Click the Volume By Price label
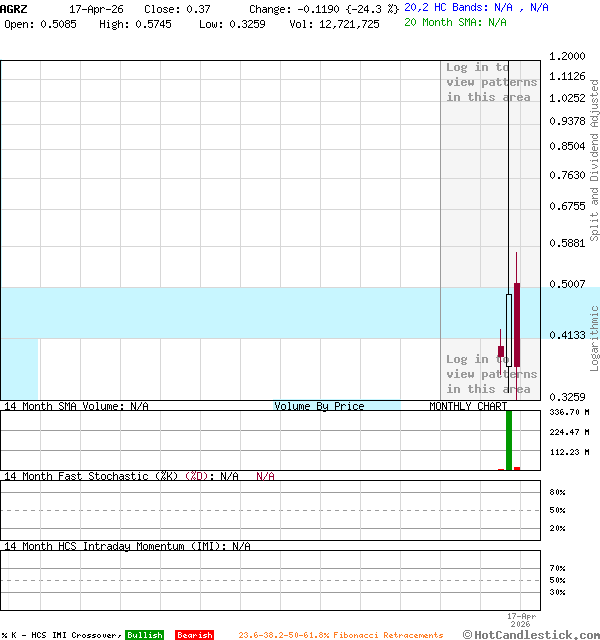This screenshot has width=600, height=640. [x=319, y=406]
